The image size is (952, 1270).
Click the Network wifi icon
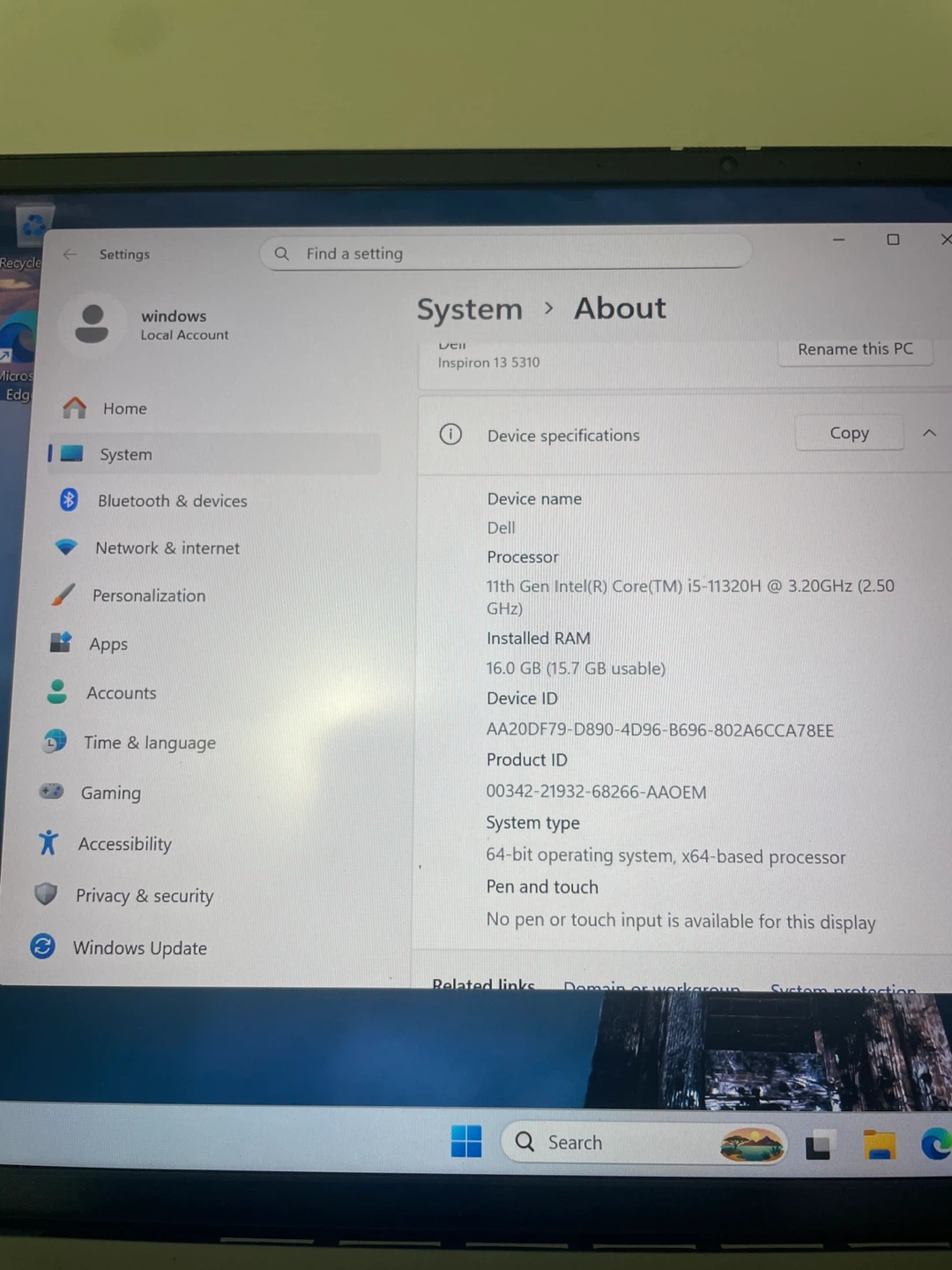pos(66,547)
